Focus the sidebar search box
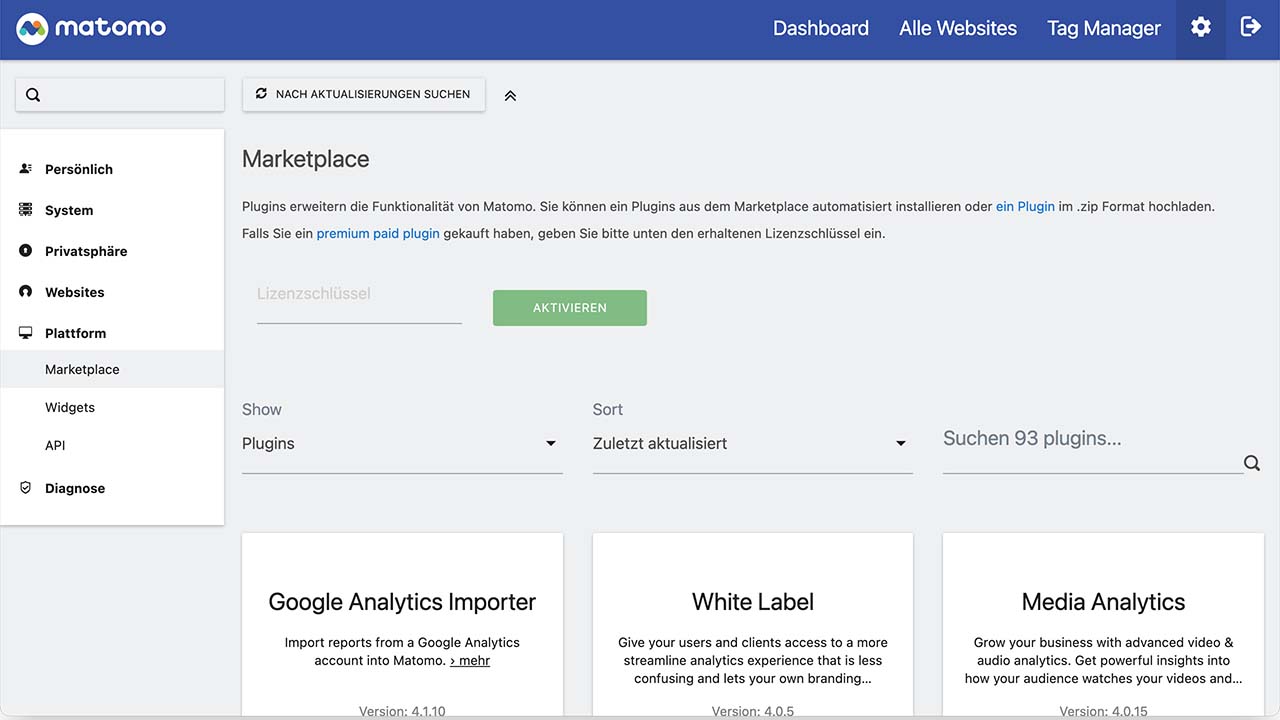This screenshot has width=1280, height=720. tap(120, 95)
